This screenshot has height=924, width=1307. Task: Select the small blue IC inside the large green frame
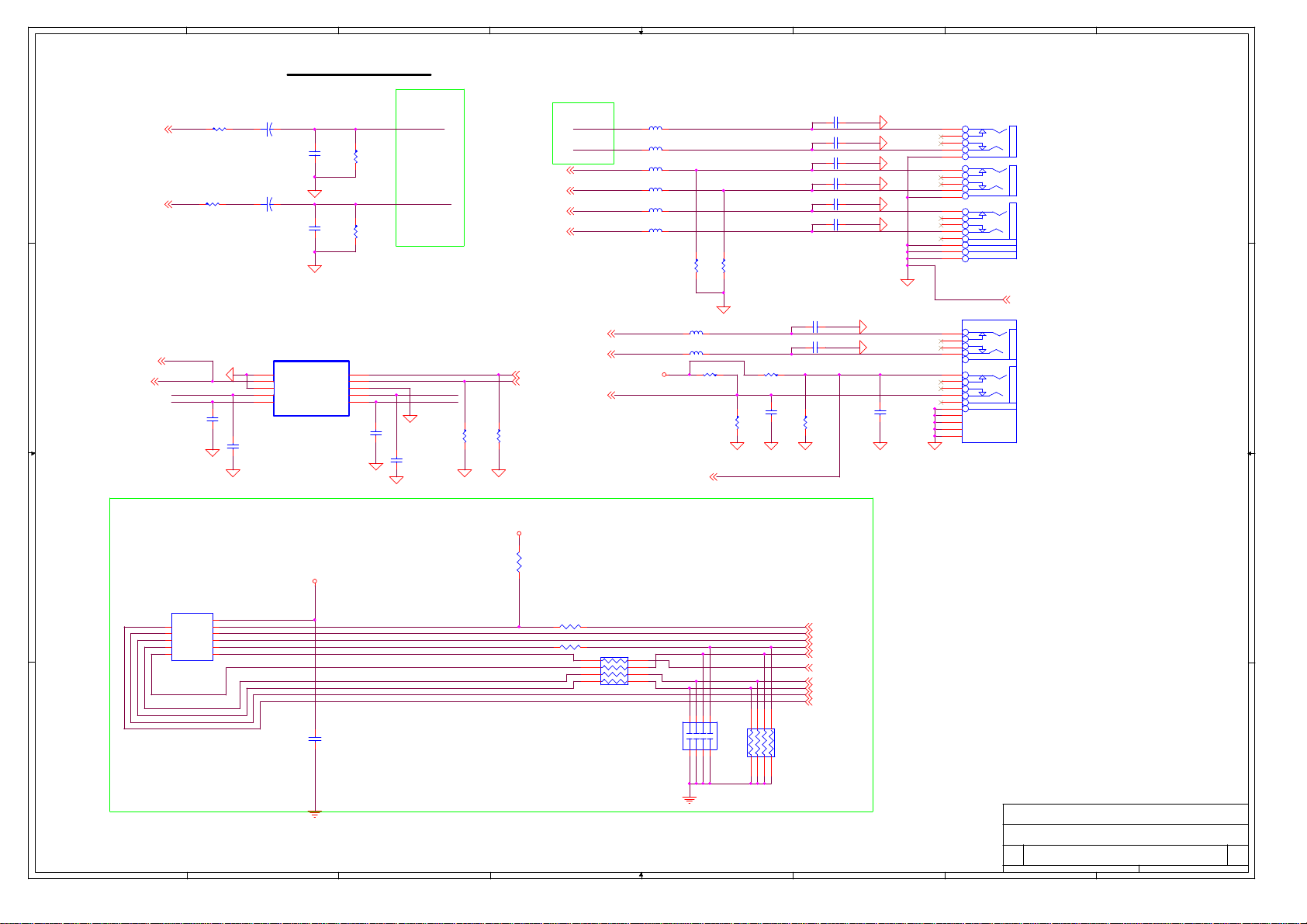pyautogui.click(x=192, y=637)
